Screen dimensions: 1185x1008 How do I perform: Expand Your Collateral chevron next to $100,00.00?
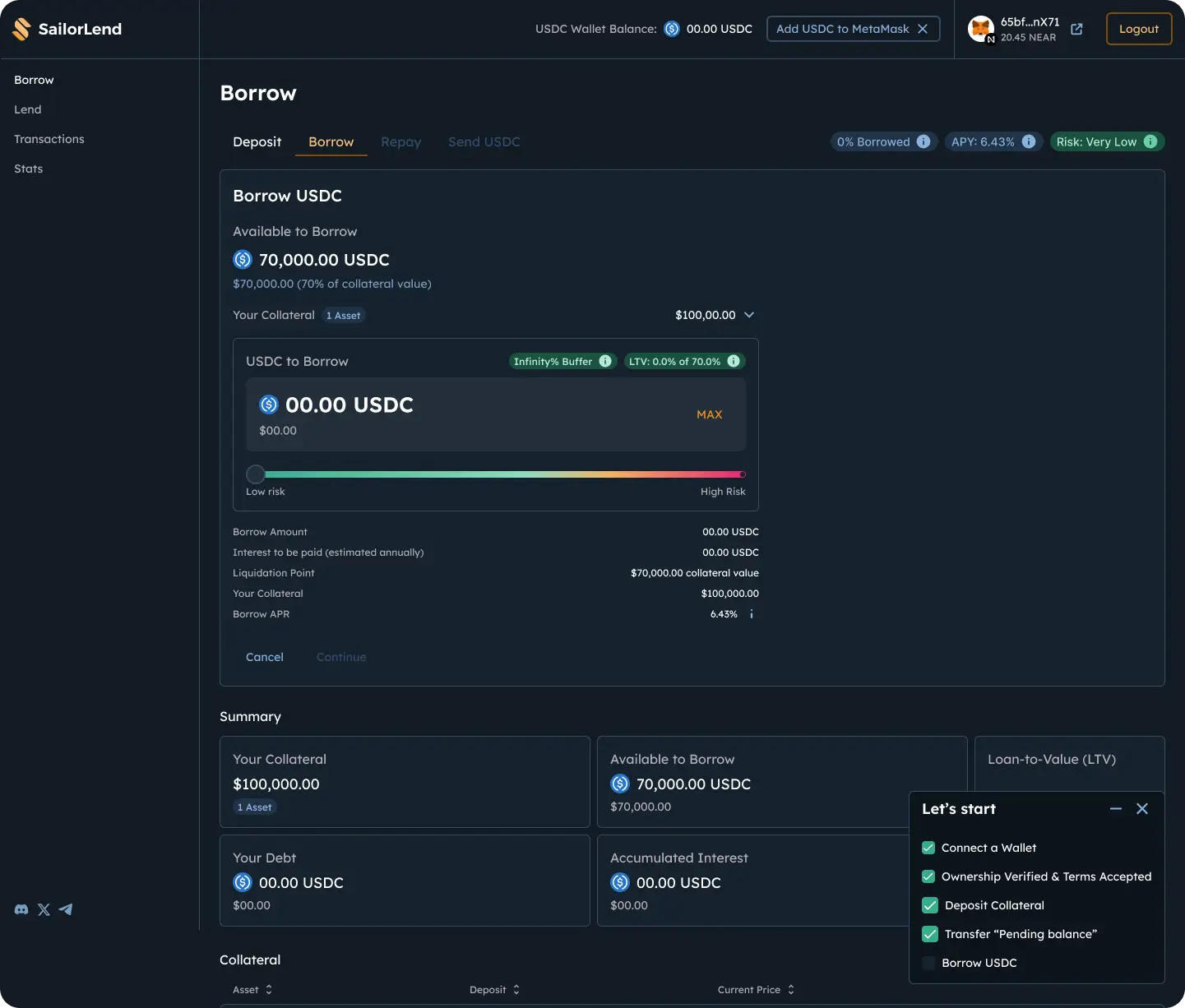click(x=749, y=315)
